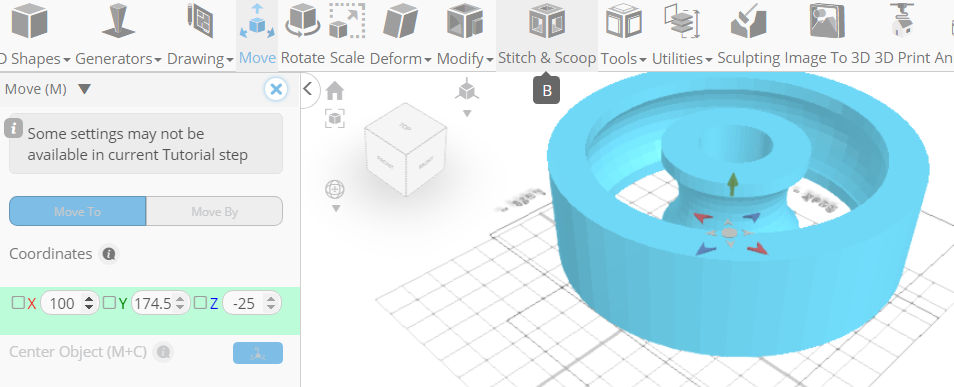Click the Image To 3D label
The image size is (954, 387).
(827, 58)
